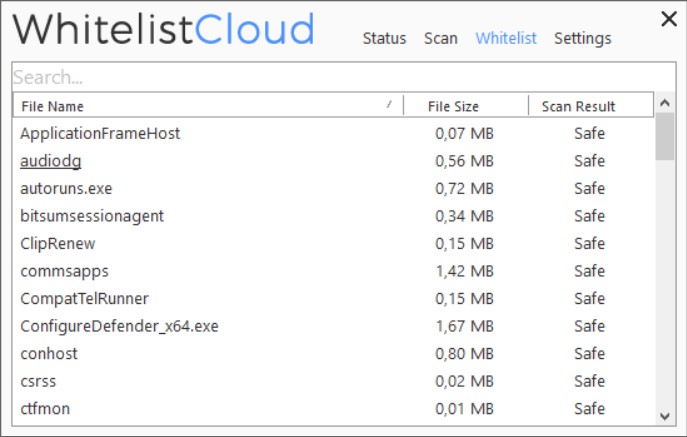
Task: Sort list by File Name column
Action: click(200, 106)
